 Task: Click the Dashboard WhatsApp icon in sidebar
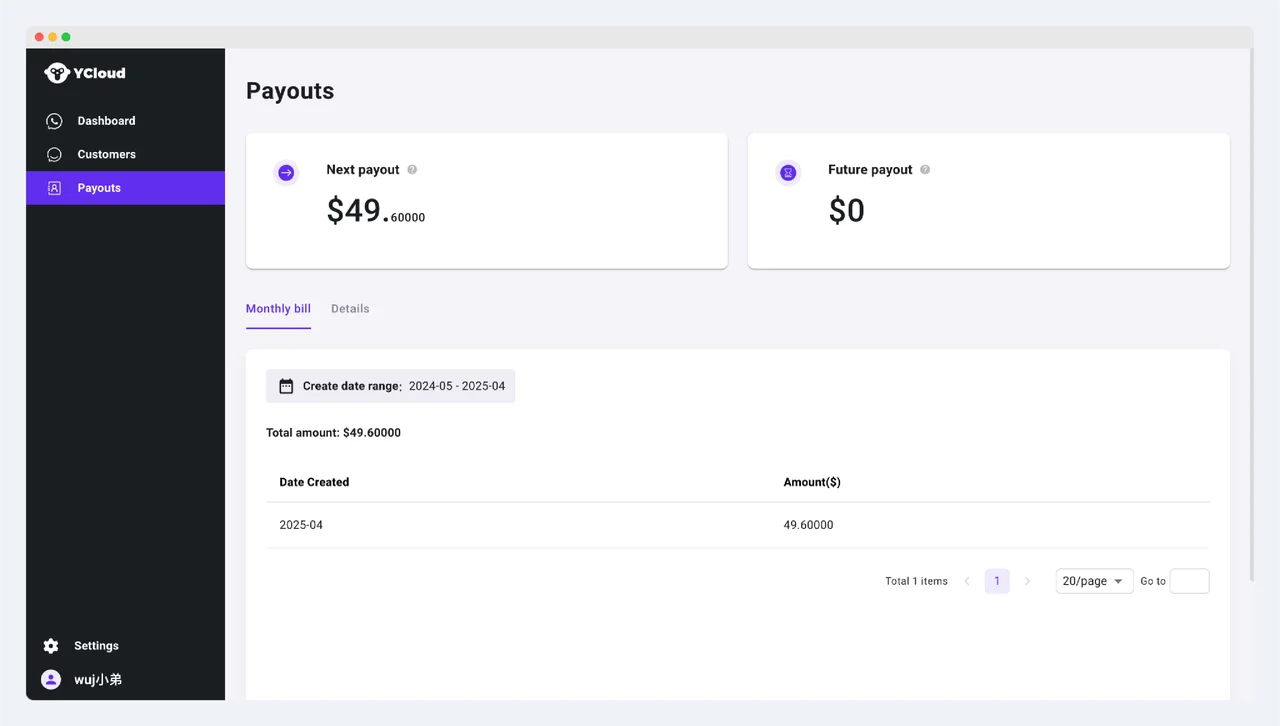click(54, 121)
